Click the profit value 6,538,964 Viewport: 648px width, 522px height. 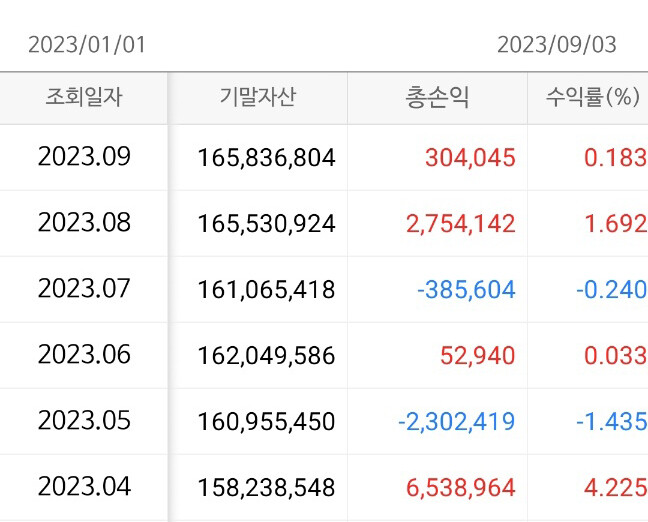click(x=461, y=488)
